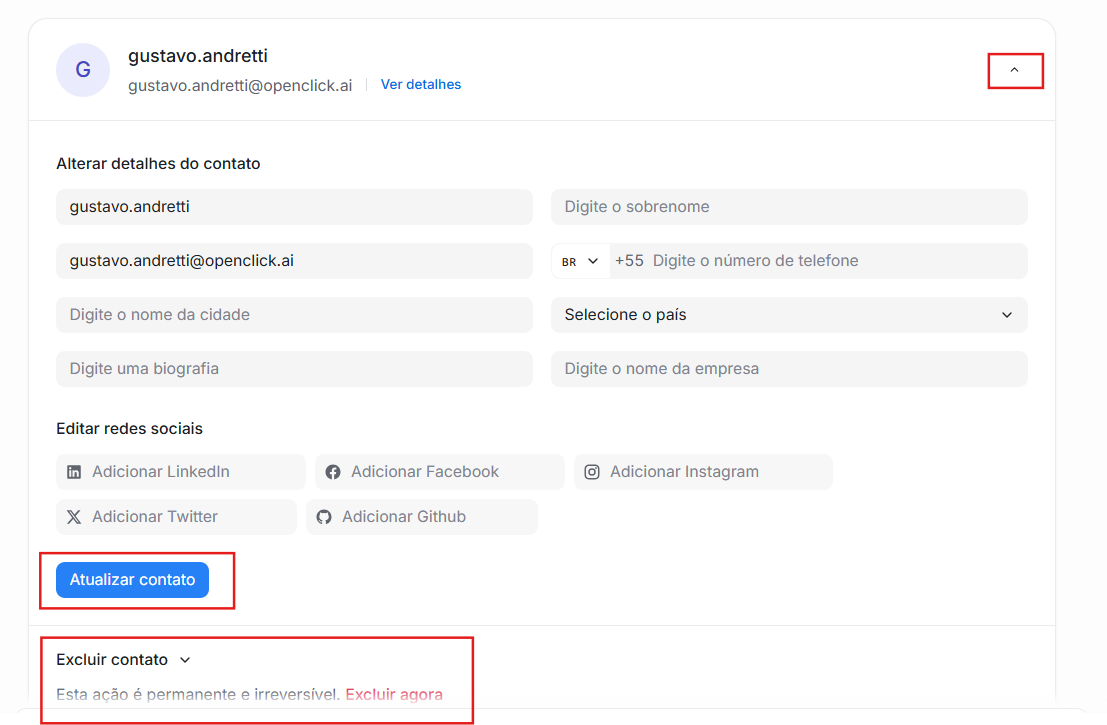This screenshot has width=1107, height=725.
Task: Open the Ver detalhes link
Action: point(421,85)
